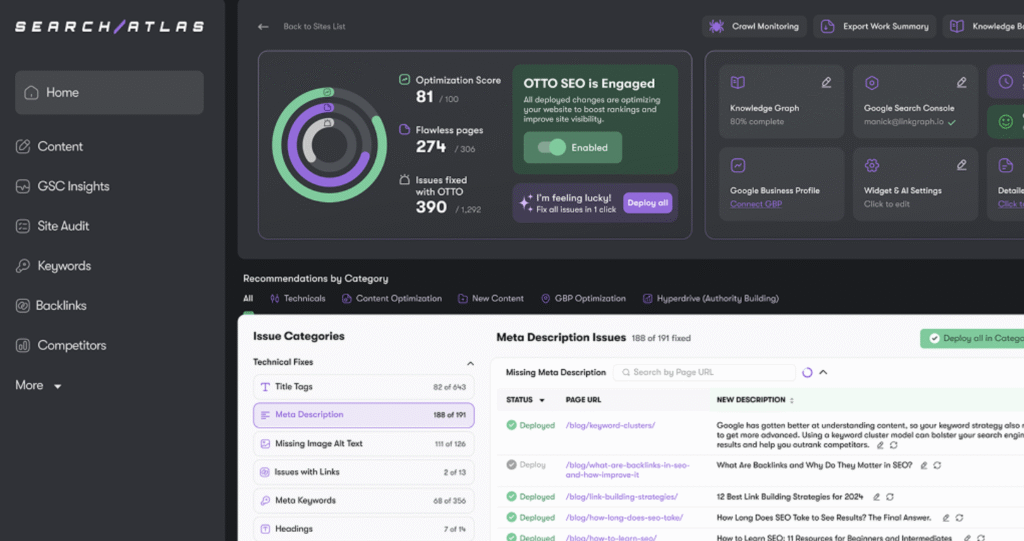Edit Google Search Console card
This screenshot has width=1024, height=541.
(961, 82)
